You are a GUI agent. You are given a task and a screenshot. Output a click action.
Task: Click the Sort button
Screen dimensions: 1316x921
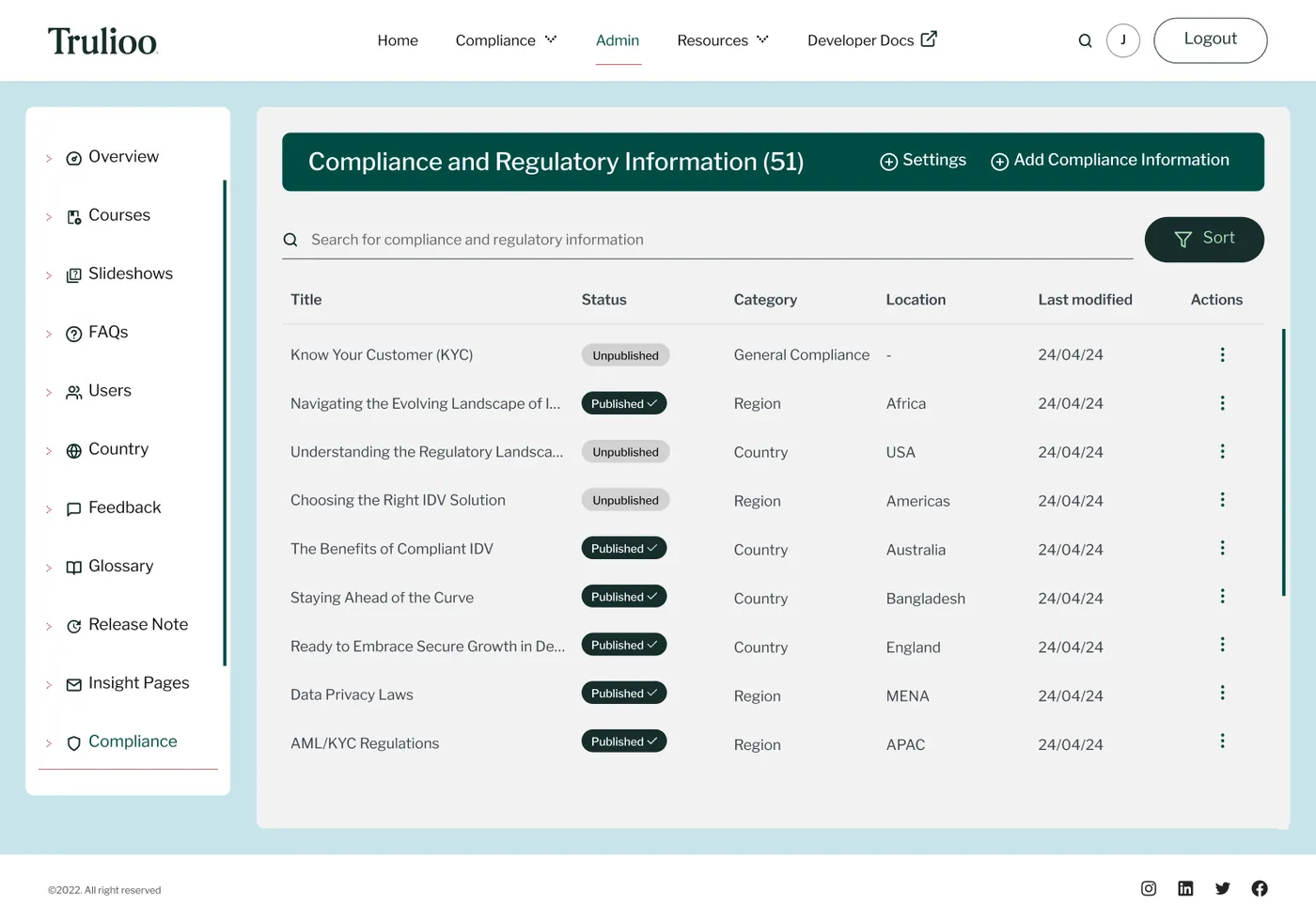coord(1204,239)
